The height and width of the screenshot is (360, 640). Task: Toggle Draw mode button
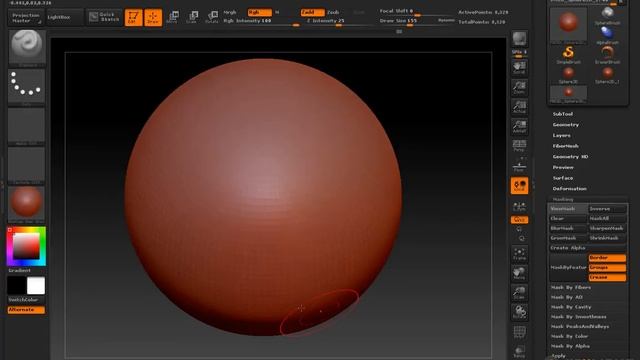pyautogui.click(x=153, y=17)
